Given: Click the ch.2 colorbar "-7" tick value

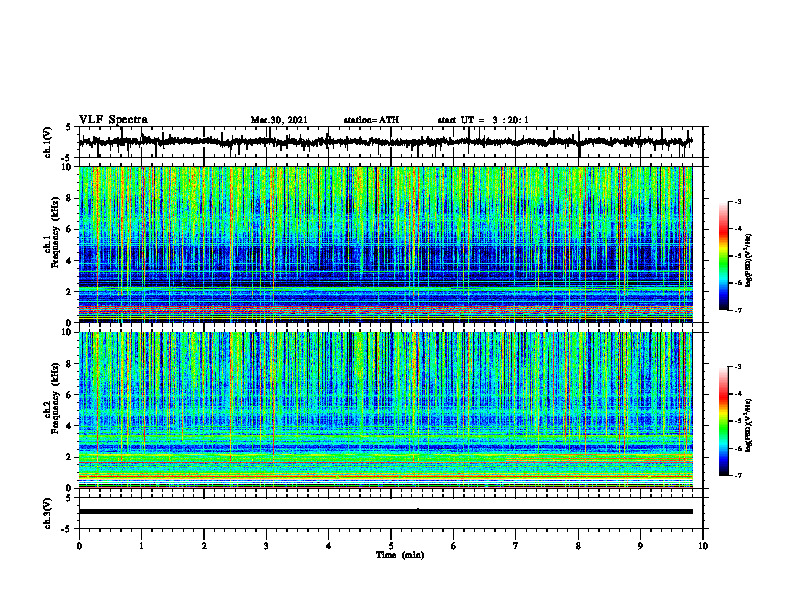Looking at the screenshot, I should click(x=738, y=476).
